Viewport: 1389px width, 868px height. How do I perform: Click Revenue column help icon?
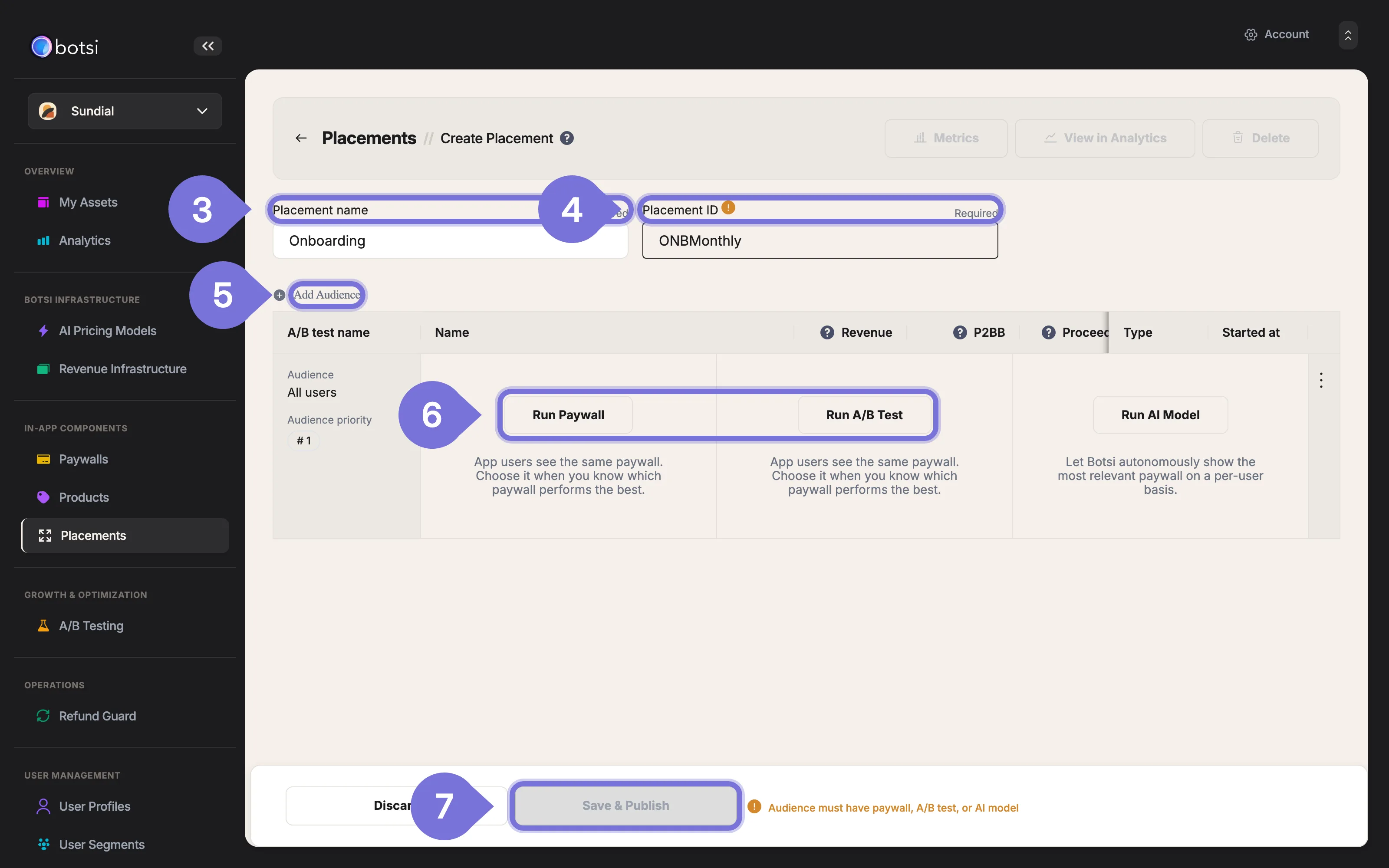coord(827,332)
